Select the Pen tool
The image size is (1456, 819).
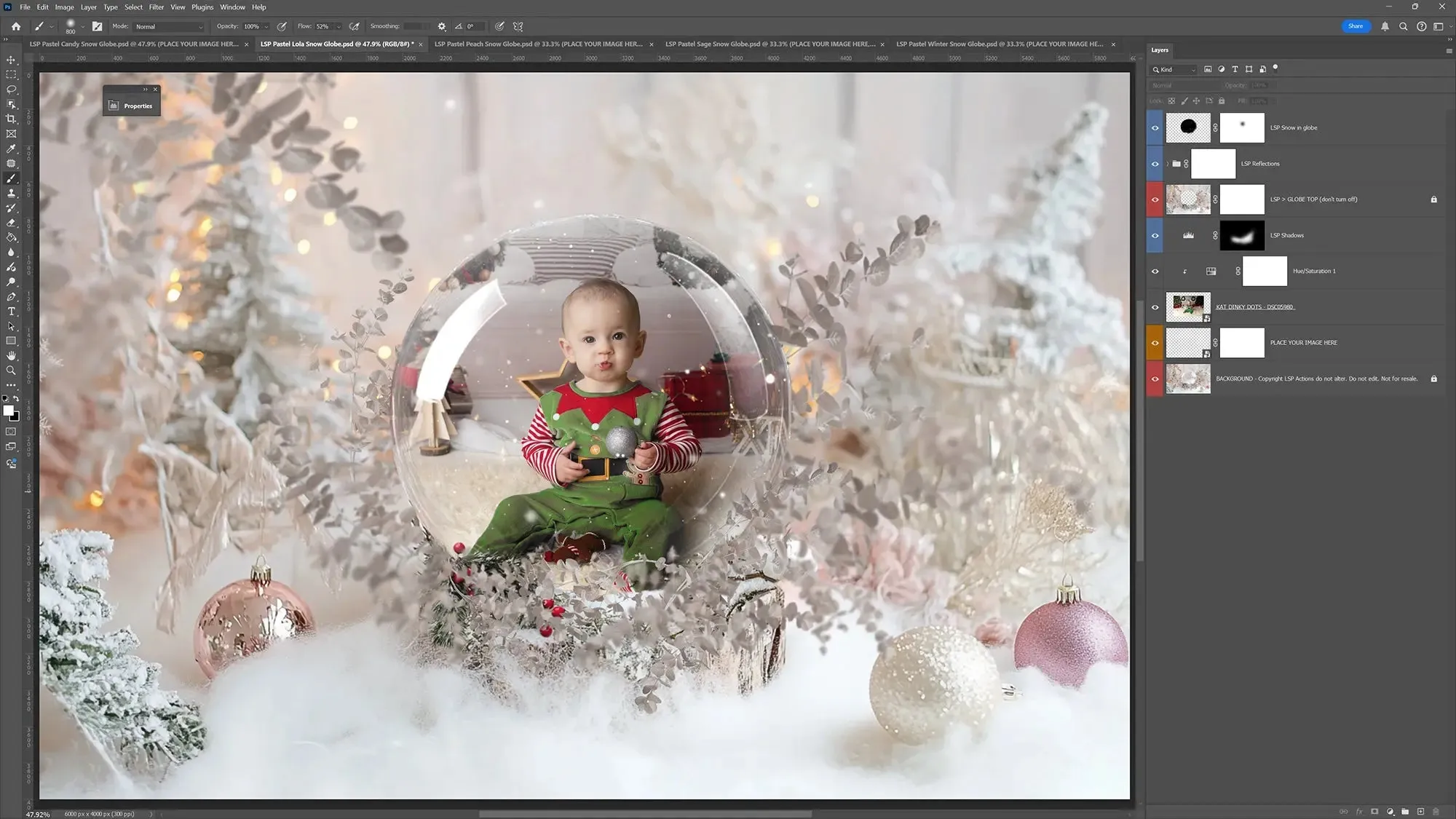[11, 296]
